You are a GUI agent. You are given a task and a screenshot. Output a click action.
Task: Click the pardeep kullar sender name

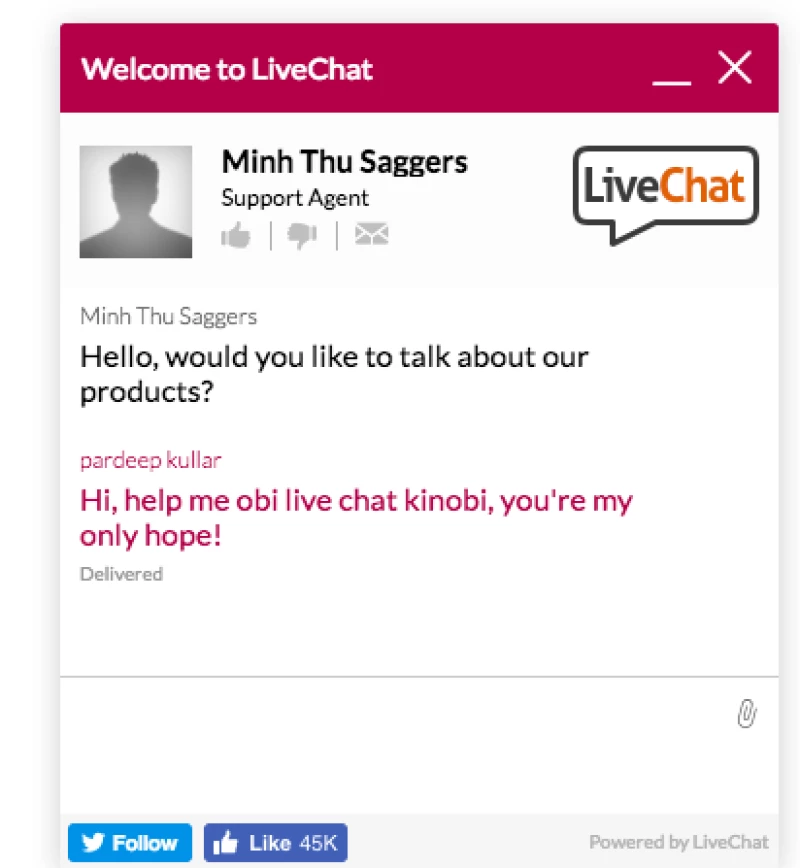tap(150, 461)
